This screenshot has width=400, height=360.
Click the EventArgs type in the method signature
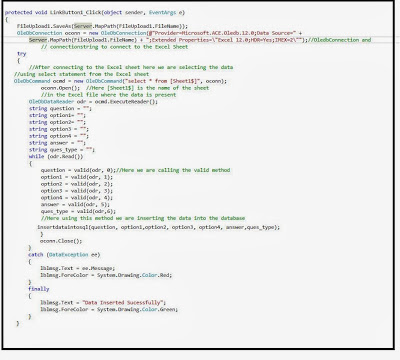[162, 12]
